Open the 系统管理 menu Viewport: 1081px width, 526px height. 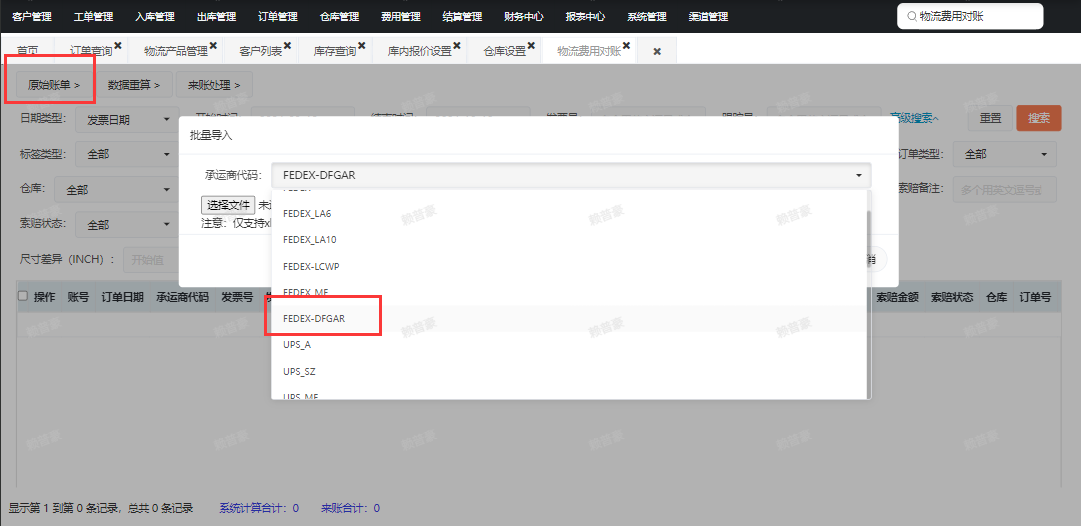647,17
